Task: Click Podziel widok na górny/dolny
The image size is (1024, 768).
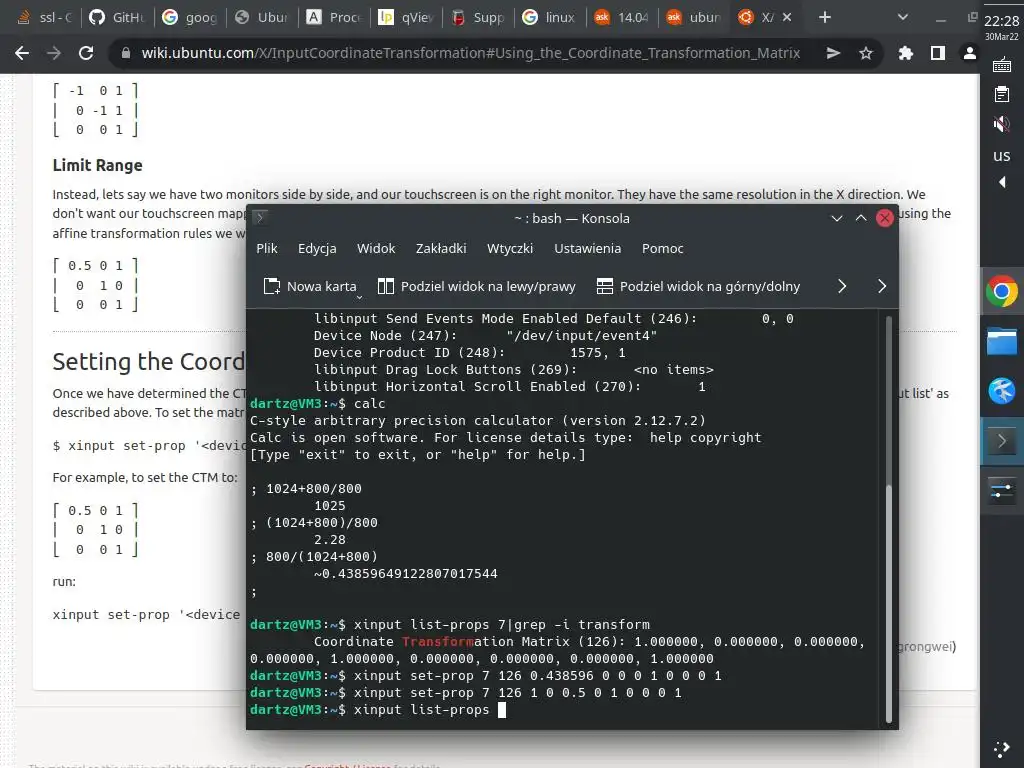Action: [698, 286]
